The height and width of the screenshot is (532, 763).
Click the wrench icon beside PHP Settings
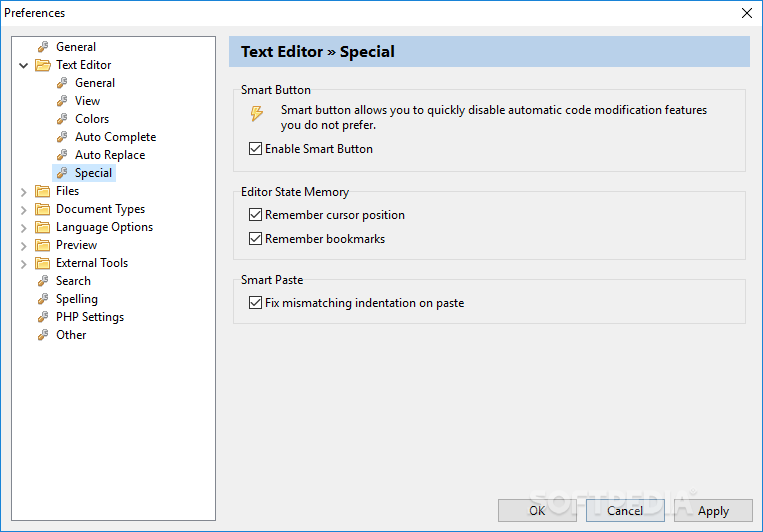[x=43, y=317]
